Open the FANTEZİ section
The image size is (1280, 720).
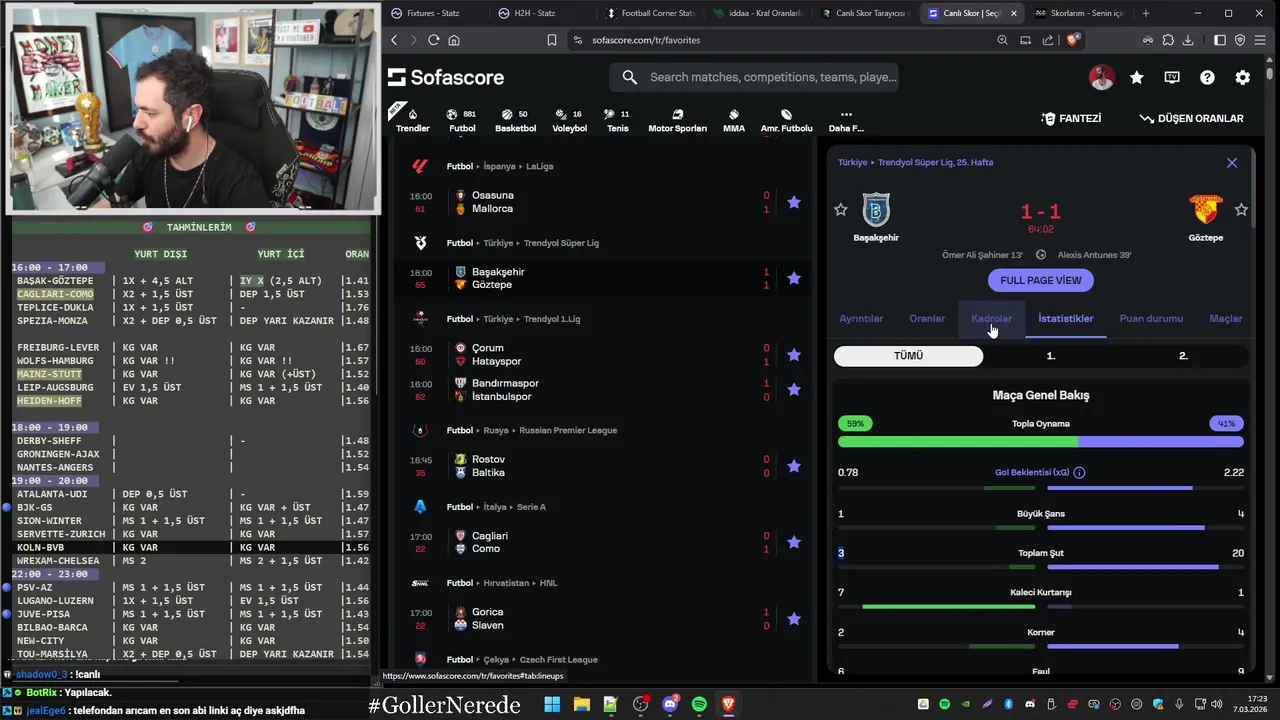click(x=1071, y=118)
